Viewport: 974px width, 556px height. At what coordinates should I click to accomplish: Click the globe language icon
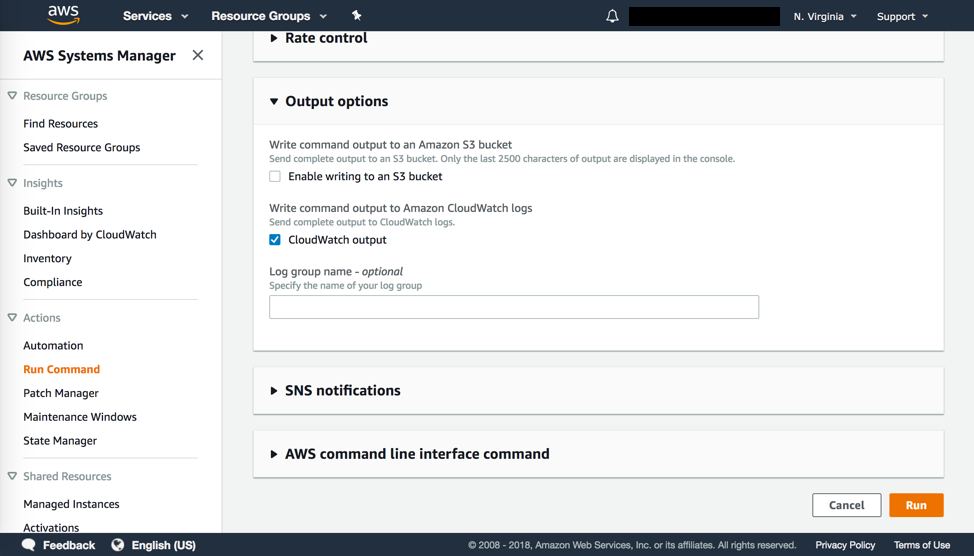coord(117,545)
